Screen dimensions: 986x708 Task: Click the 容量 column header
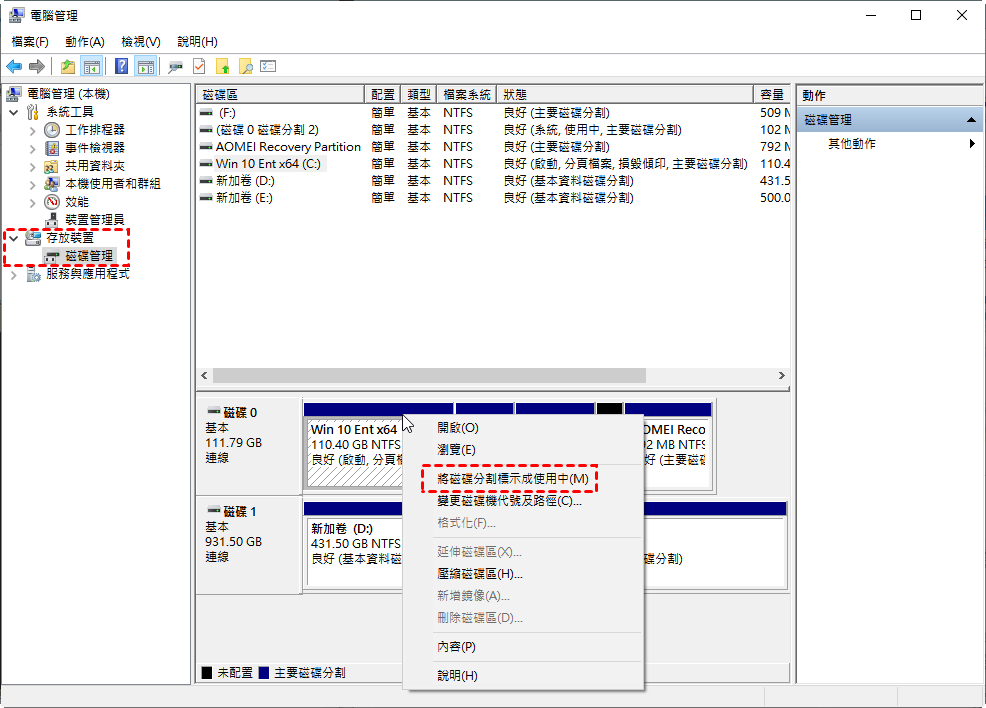771,94
